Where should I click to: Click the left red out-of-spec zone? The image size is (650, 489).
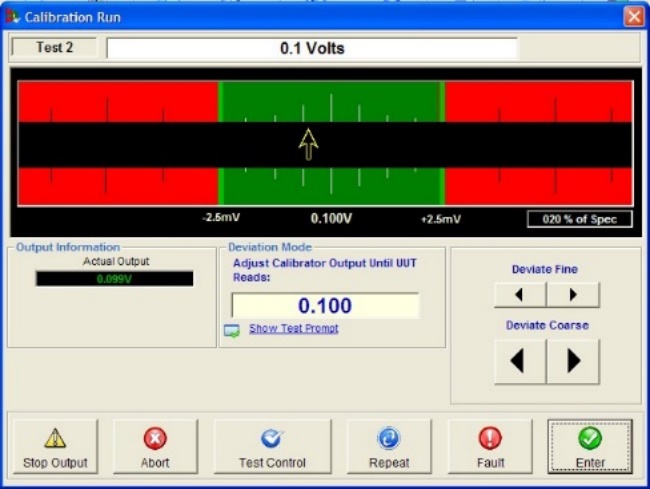click(x=117, y=101)
